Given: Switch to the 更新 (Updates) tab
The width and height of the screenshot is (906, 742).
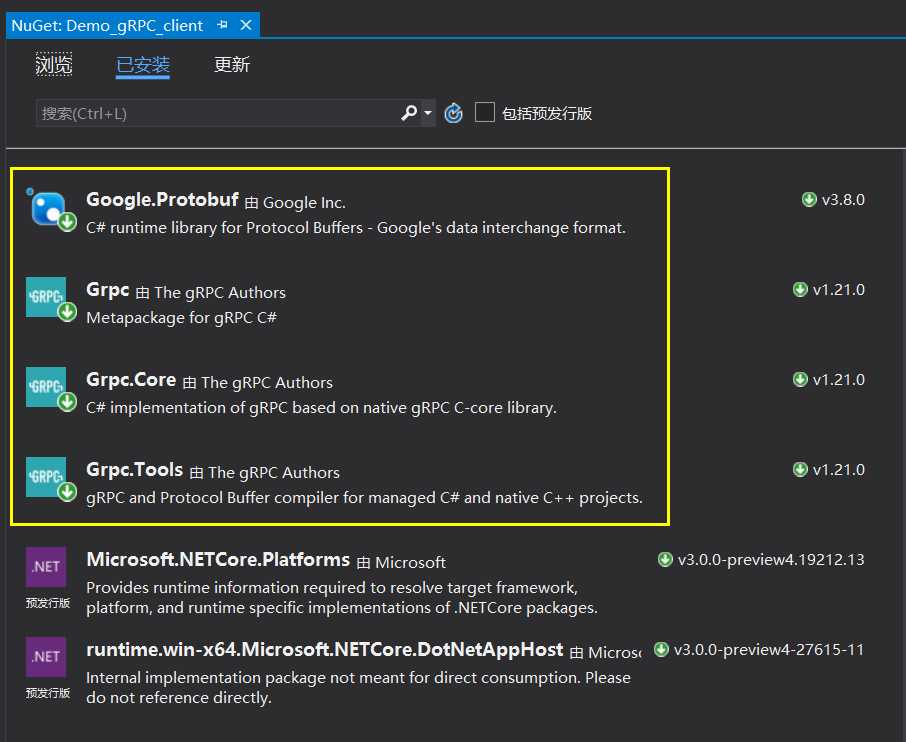Looking at the screenshot, I should (x=232, y=64).
